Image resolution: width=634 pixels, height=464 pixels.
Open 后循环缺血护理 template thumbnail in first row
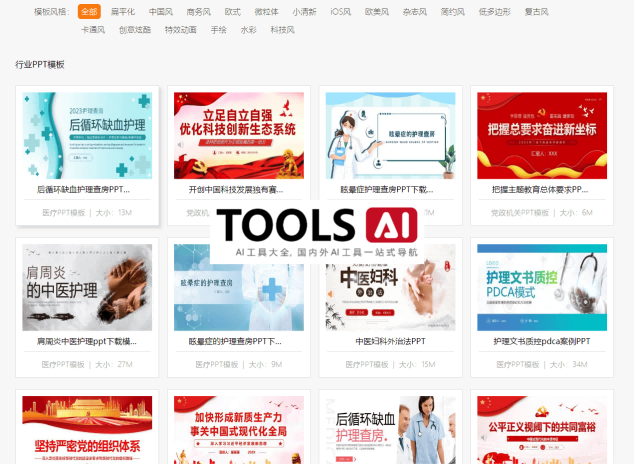[86, 135]
